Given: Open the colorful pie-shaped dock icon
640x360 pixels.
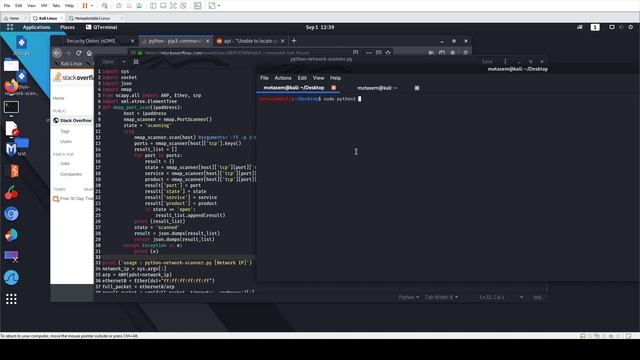Looking at the screenshot, I should [11, 235].
